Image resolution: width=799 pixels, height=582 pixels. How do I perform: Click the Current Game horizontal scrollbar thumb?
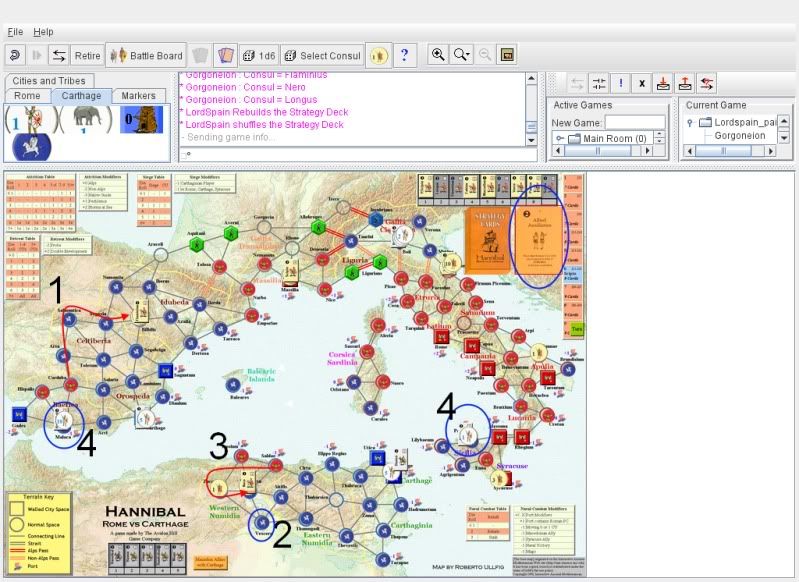pos(723,151)
